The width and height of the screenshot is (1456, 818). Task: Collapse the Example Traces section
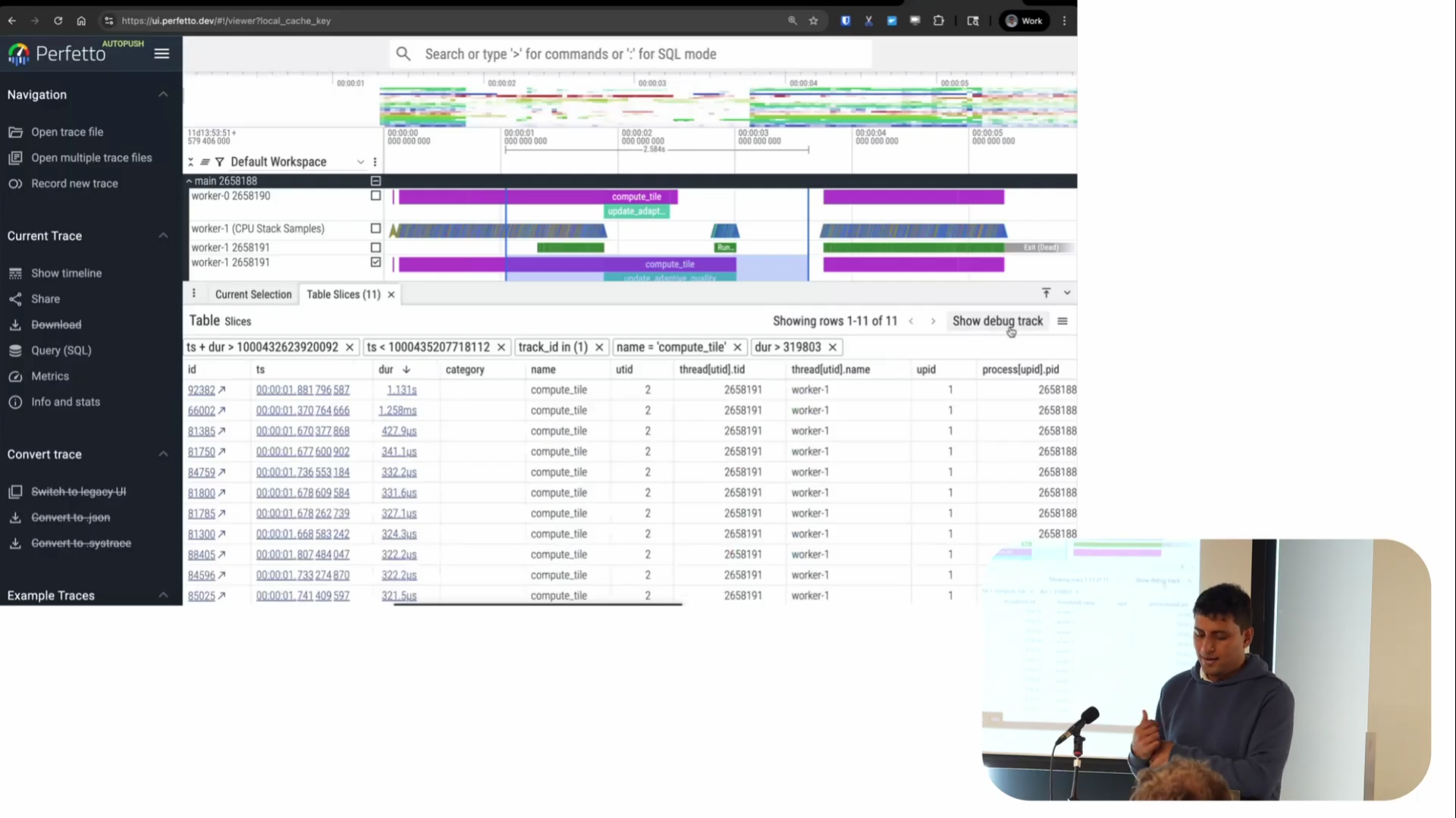163,595
